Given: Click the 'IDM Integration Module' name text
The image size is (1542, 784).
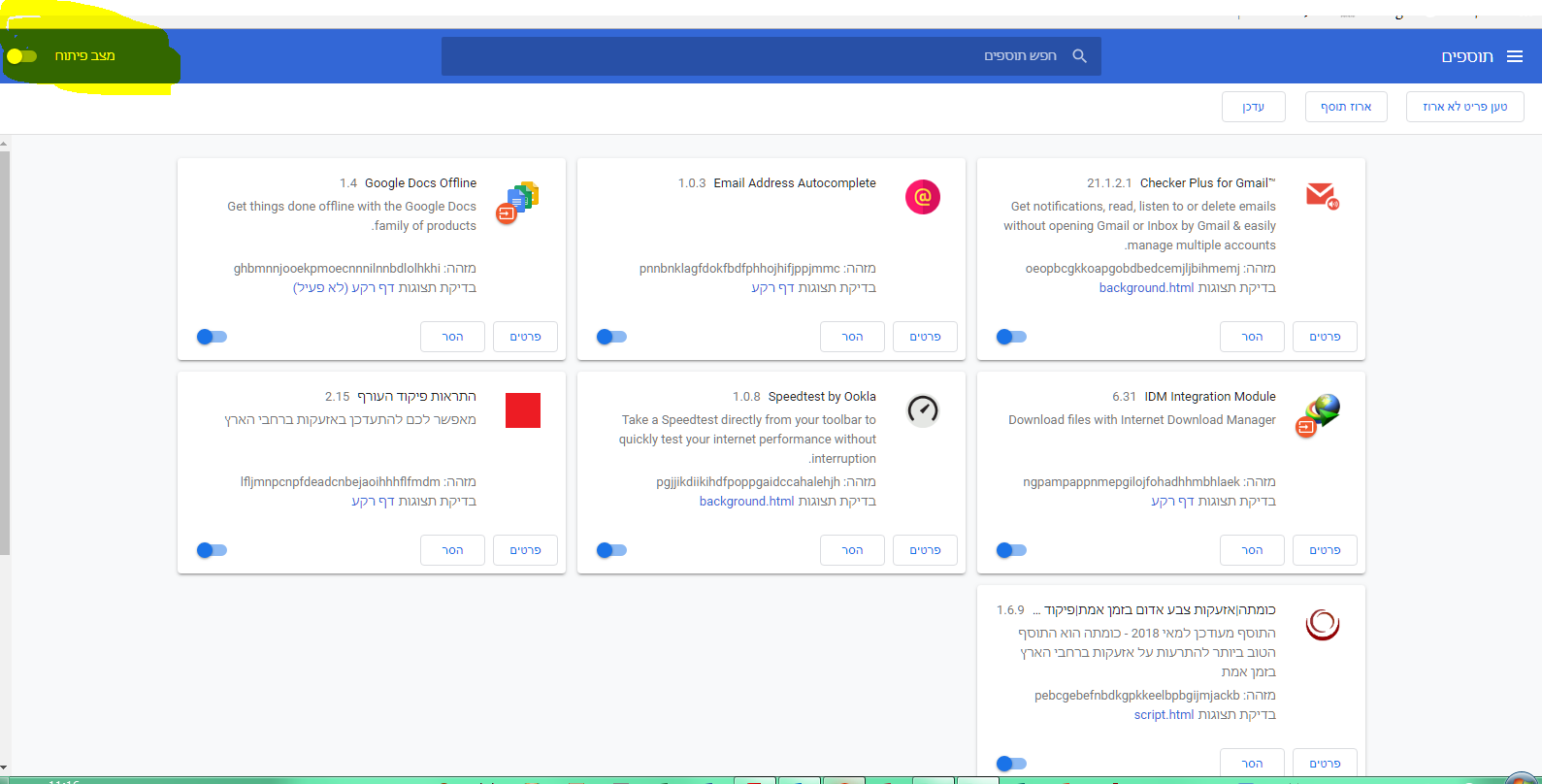Looking at the screenshot, I should click(x=1210, y=397).
